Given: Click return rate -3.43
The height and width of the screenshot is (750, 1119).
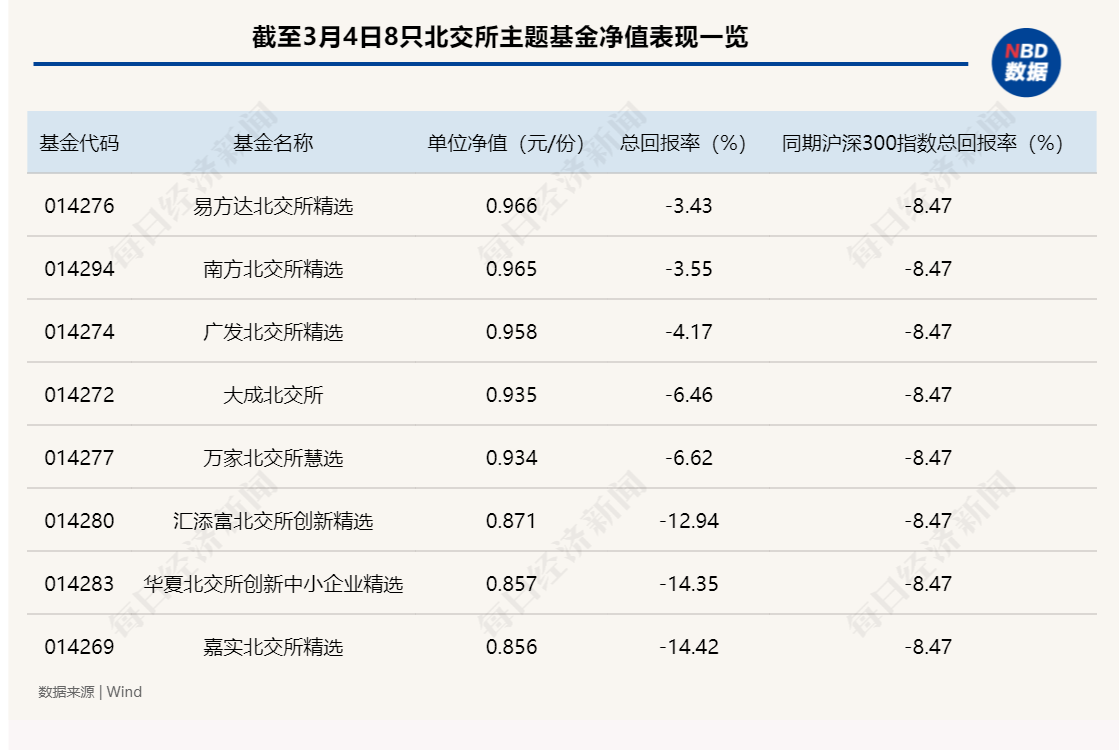Looking at the screenshot, I should click(689, 206).
